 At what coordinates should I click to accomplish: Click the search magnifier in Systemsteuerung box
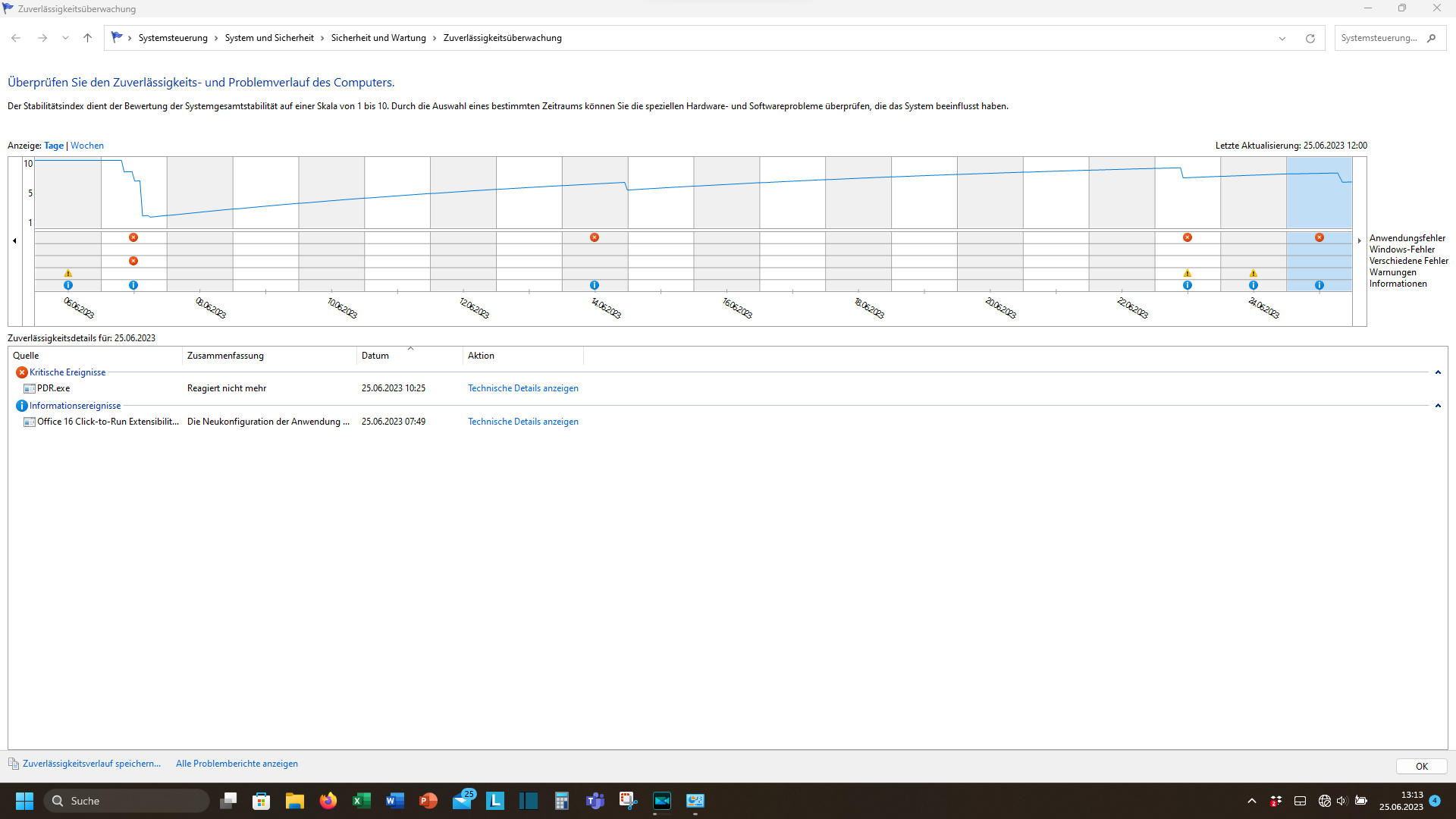coord(1431,39)
